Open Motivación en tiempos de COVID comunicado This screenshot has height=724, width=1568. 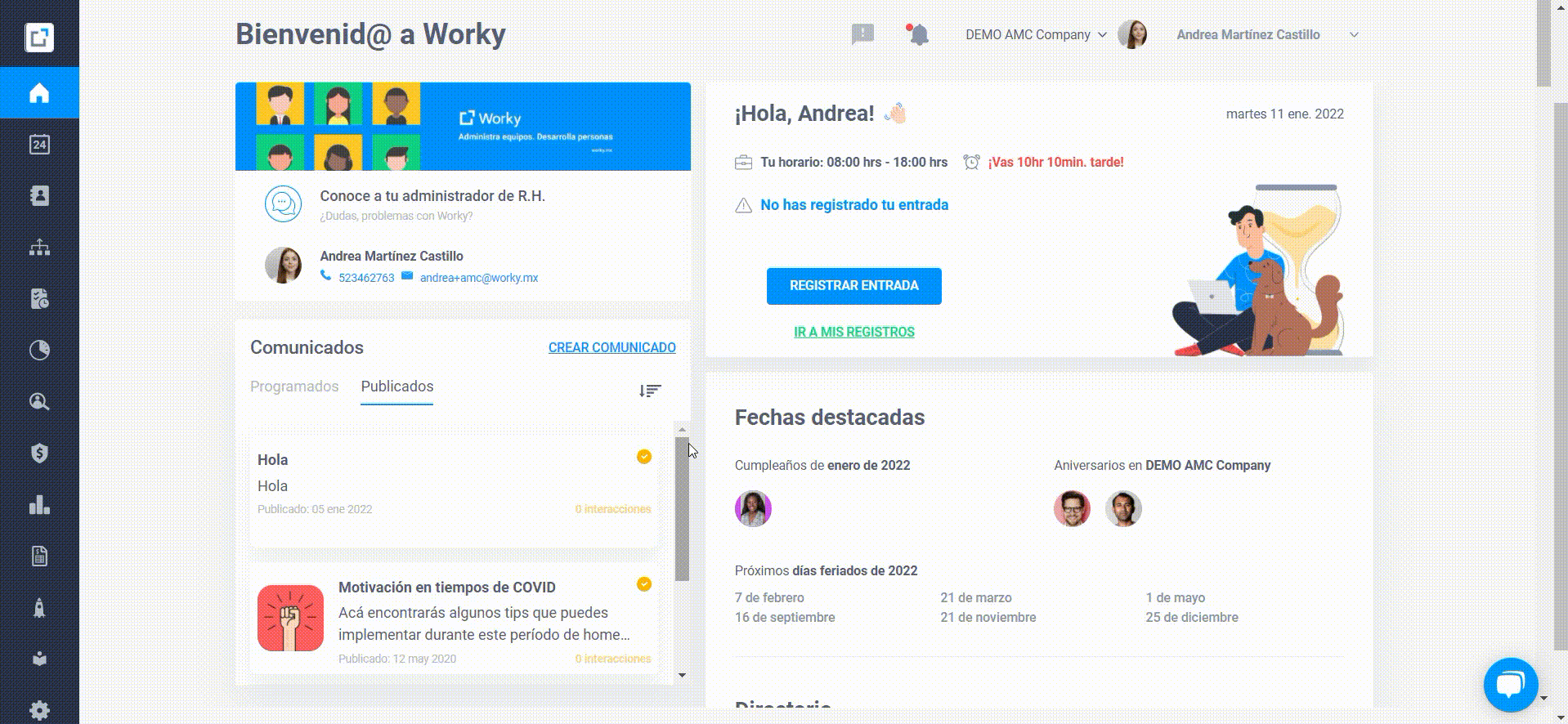(455, 619)
